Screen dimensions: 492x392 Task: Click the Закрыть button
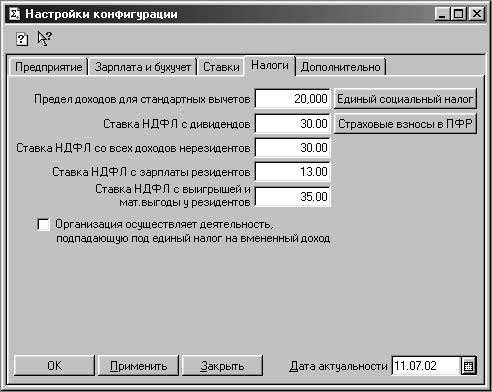(x=222, y=366)
